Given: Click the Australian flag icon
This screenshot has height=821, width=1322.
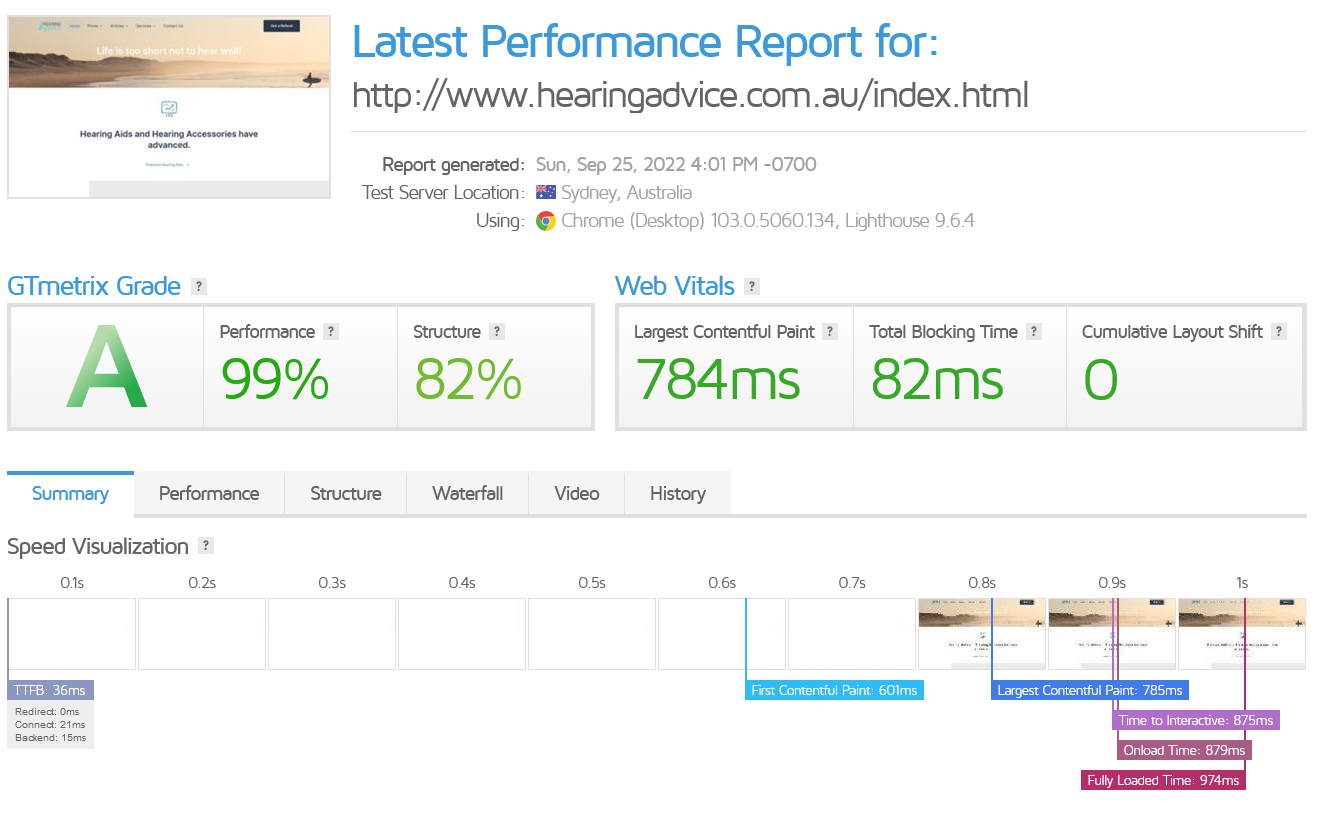Looking at the screenshot, I should click(546, 192).
